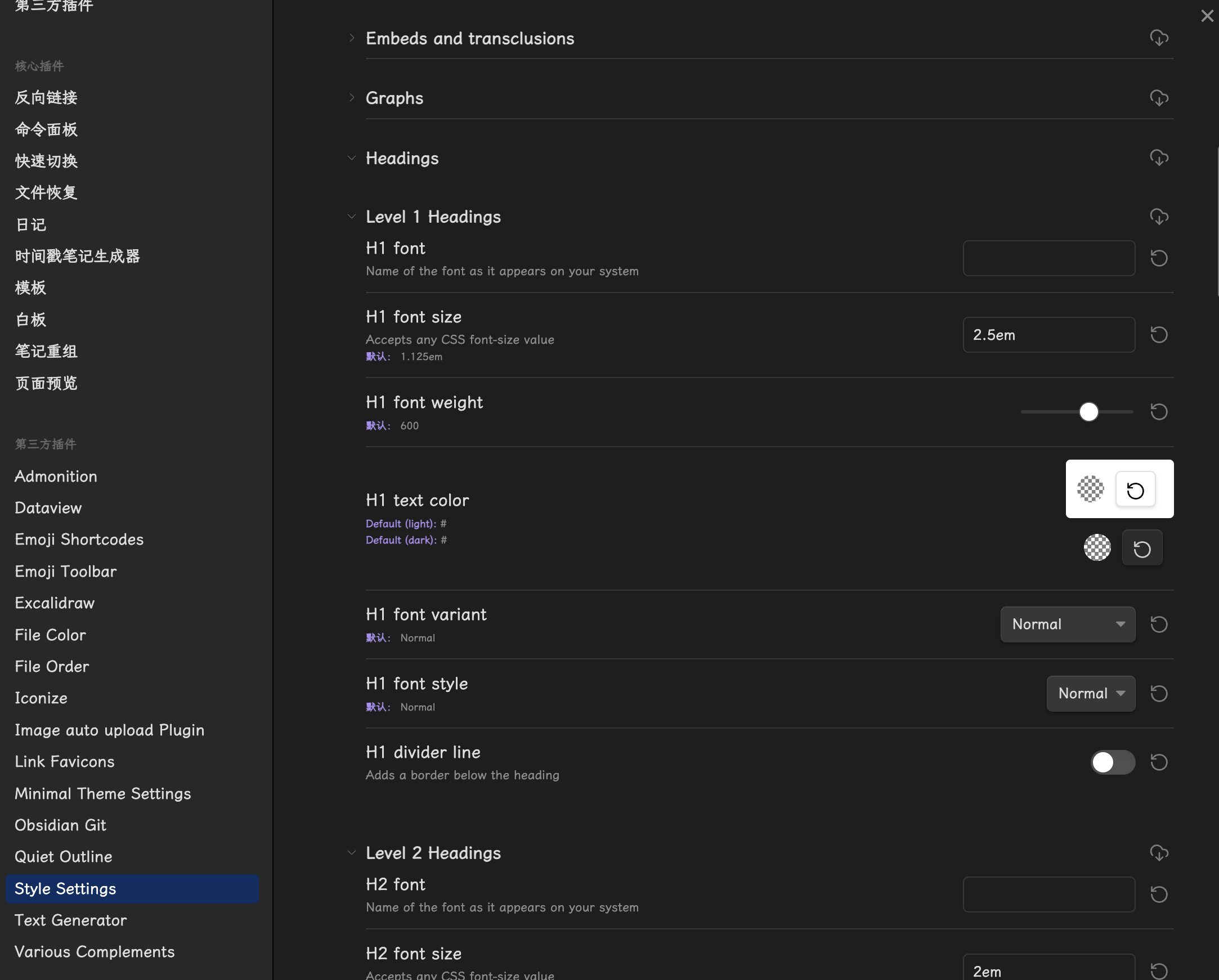This screenshot has width=1219, height=980.
Task: Open the Dataview plugin settings
Action: click(48, 507)
